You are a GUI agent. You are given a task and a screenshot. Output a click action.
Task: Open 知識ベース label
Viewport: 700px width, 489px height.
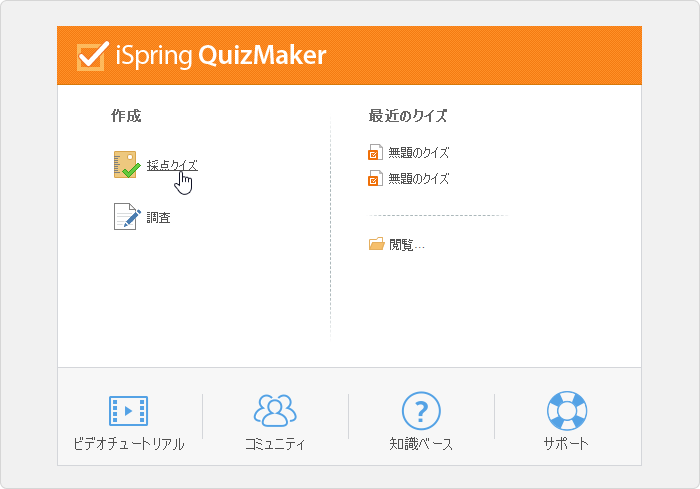[x=421, y=444]
